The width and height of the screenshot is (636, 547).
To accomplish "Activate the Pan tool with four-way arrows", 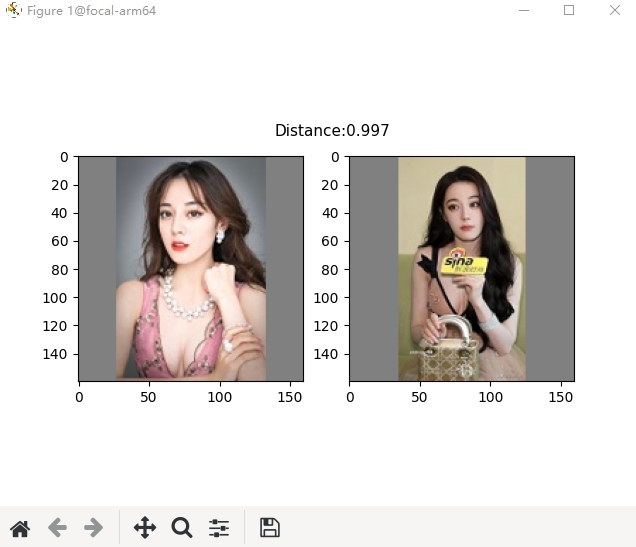I will coord(145,528).
